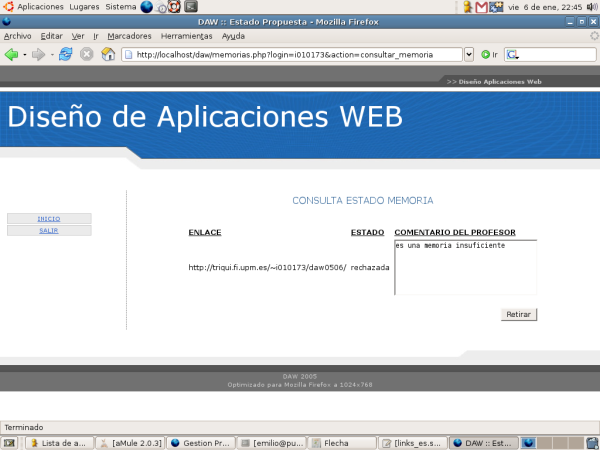Open the Ver menu
This screenshot has width=600, height=450.
(78, 36)
